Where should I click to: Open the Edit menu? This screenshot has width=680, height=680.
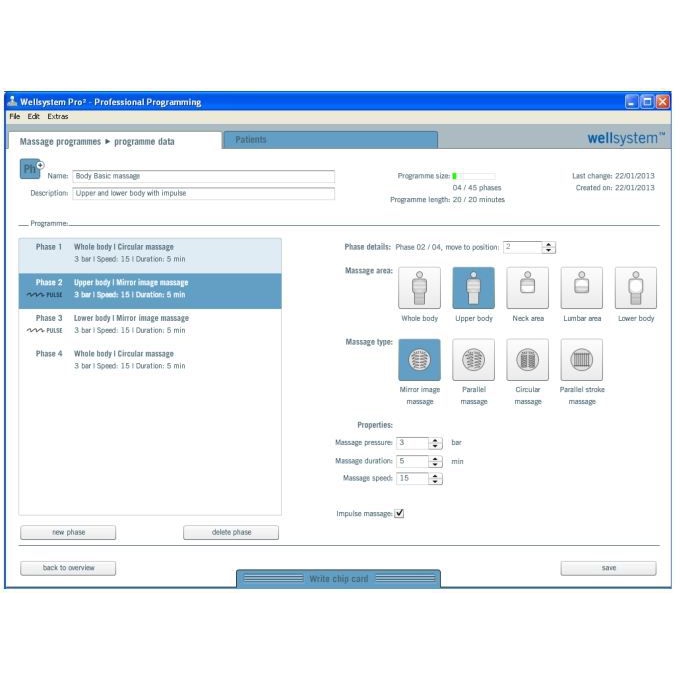click(x=33, y=116)
